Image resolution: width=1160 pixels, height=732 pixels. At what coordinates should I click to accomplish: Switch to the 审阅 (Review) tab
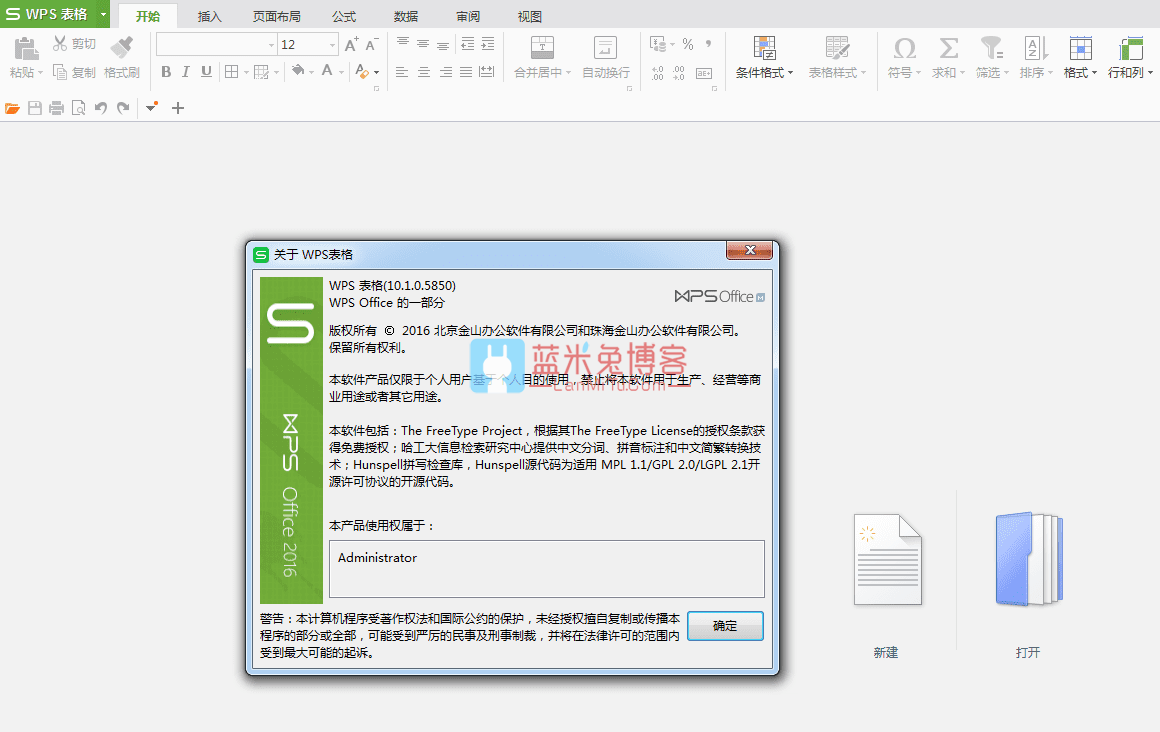click(x=468, y=16)
